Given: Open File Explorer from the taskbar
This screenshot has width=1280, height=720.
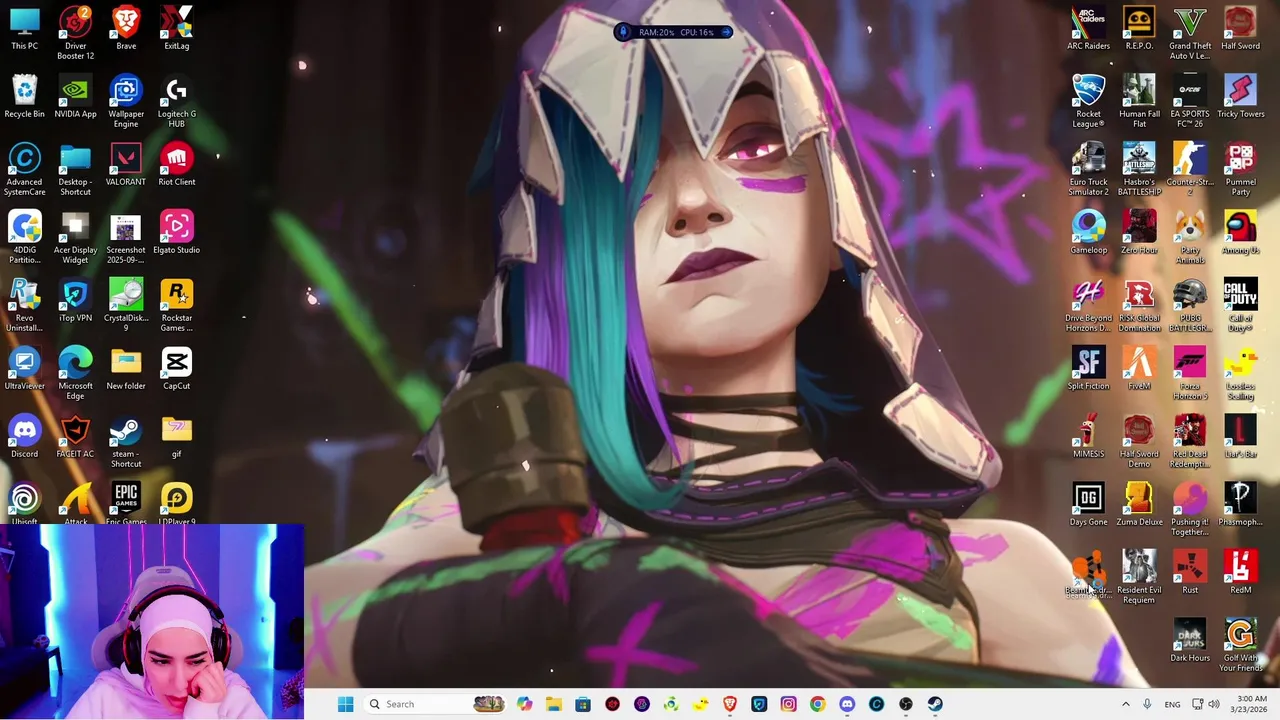Looking at the screenshot, I should 554,704.
